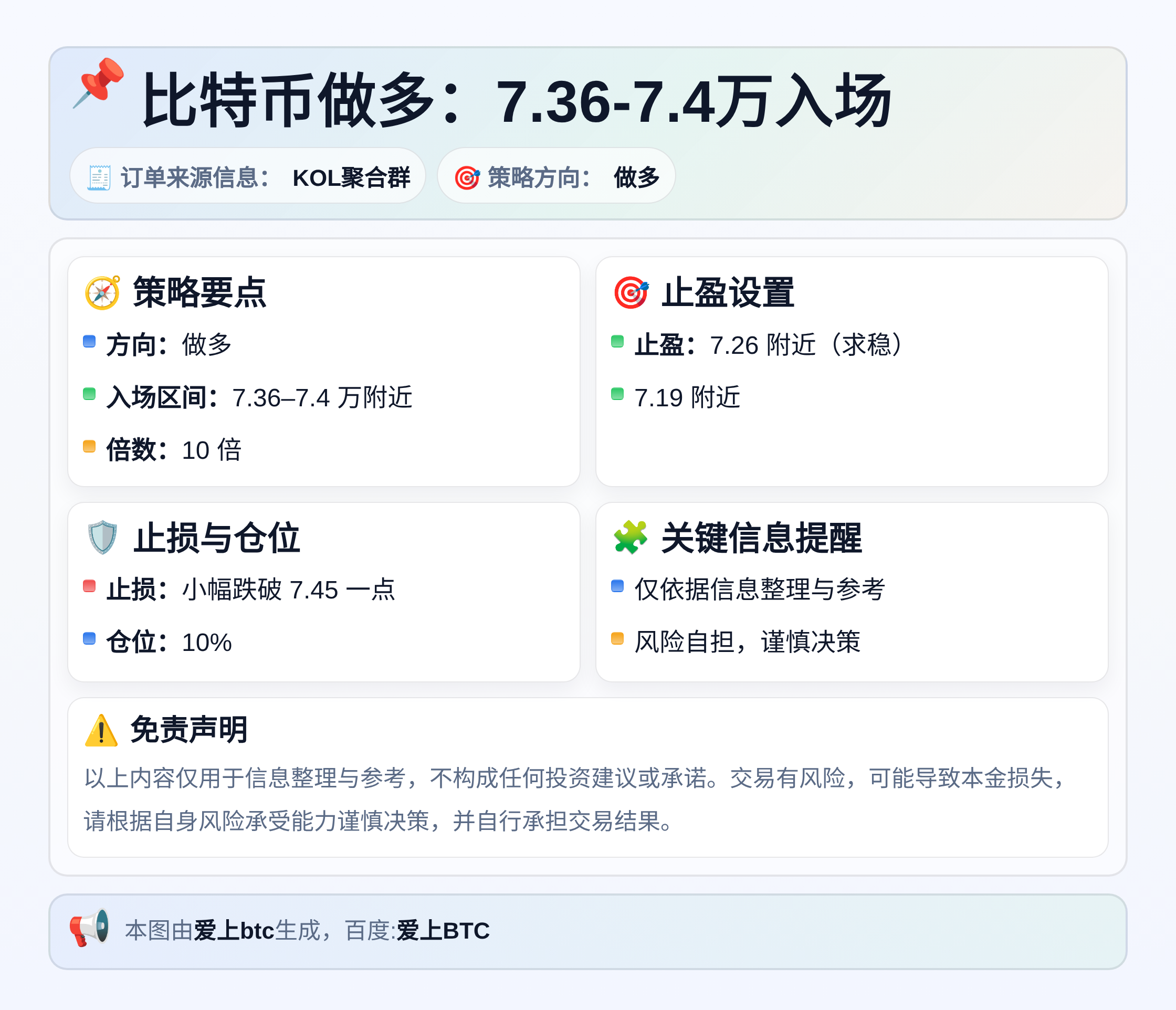The height and width of the screenshot is (1010, 1176).
Task: Click the target icon beside 策略方向
Action: [467, 177]
